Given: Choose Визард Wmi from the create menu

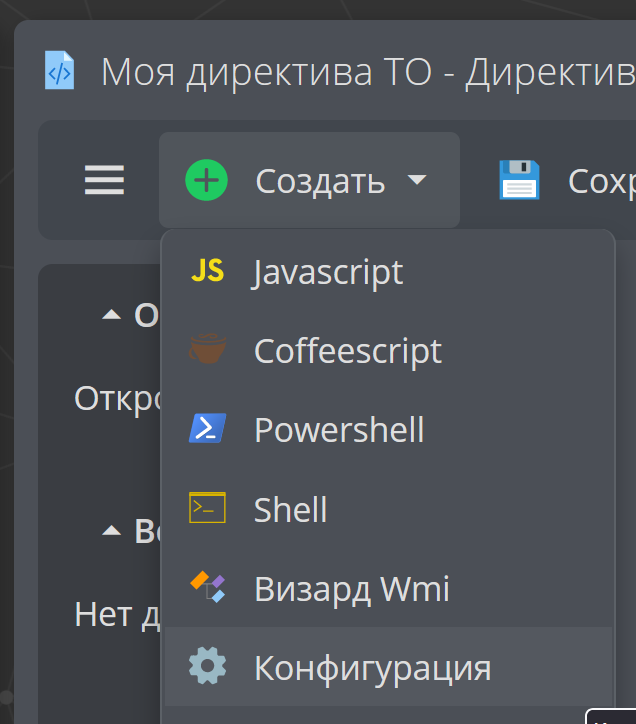Looking at the screenshot, I should click(388, 588).
